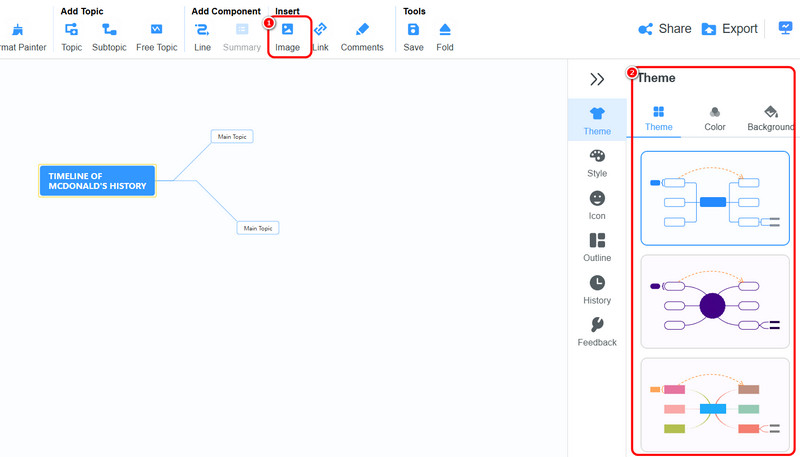
Task: Open the Style sidebar section
Action: click(x=597, y=163)
